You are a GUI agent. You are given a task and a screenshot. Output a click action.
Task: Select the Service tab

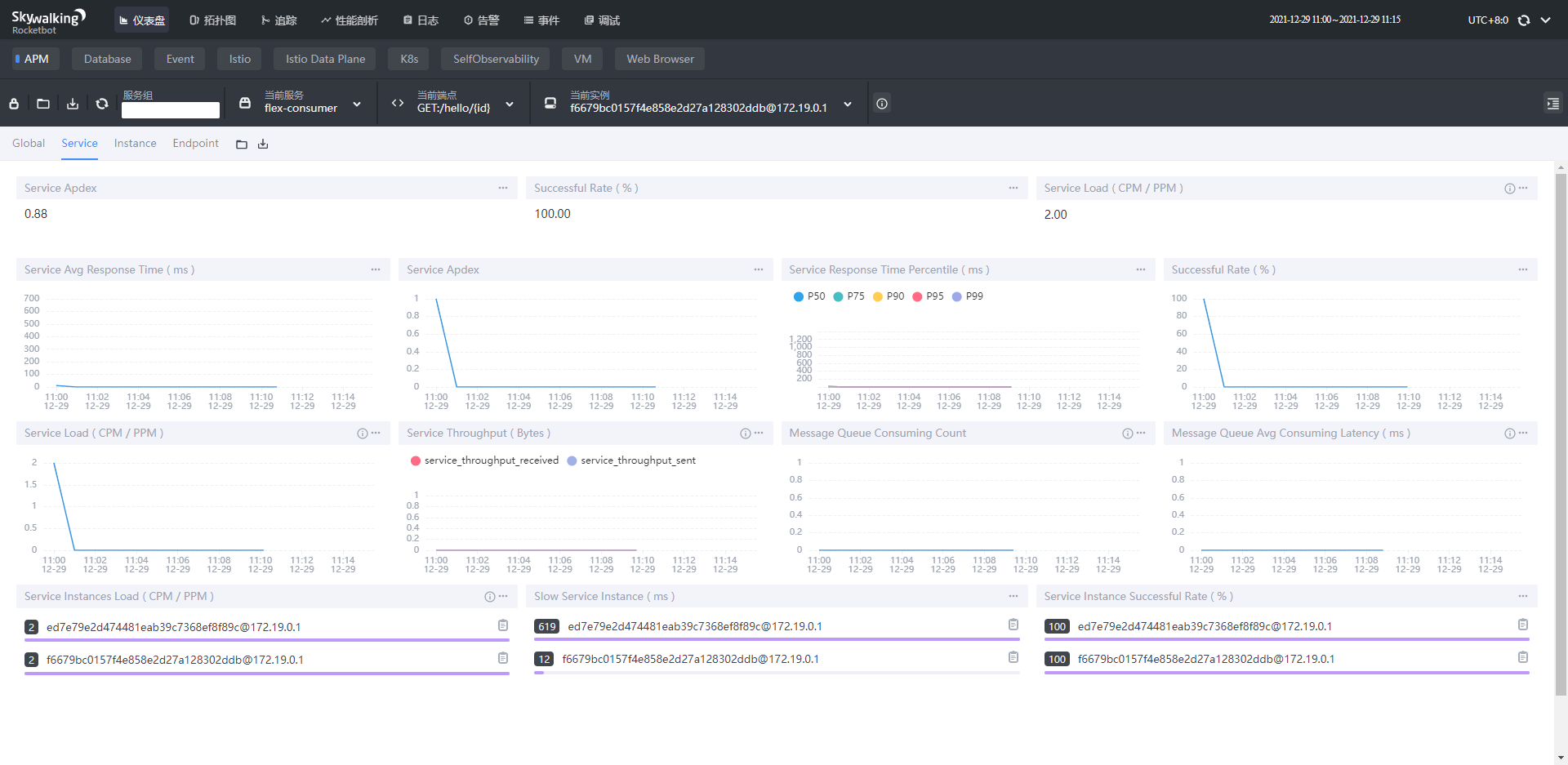(79, 143)
